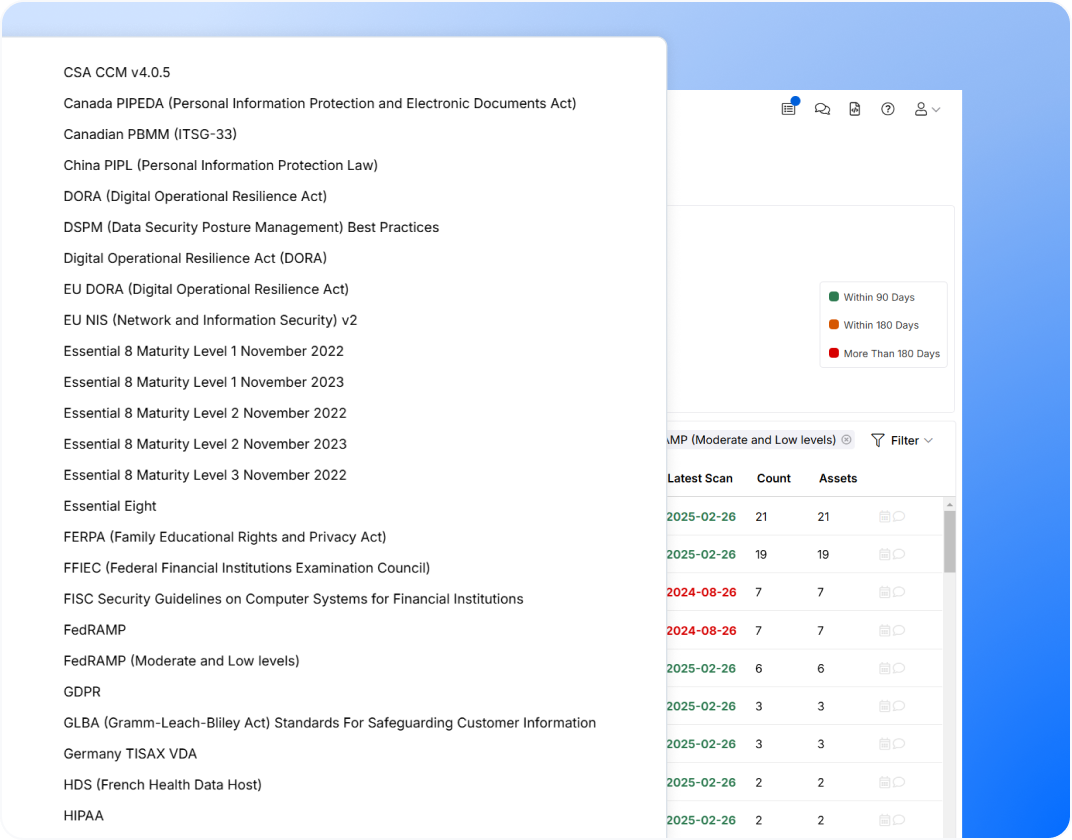Select Canada PIPEDA framework option
1072x840 pixels.
click(x=320, y=103)
